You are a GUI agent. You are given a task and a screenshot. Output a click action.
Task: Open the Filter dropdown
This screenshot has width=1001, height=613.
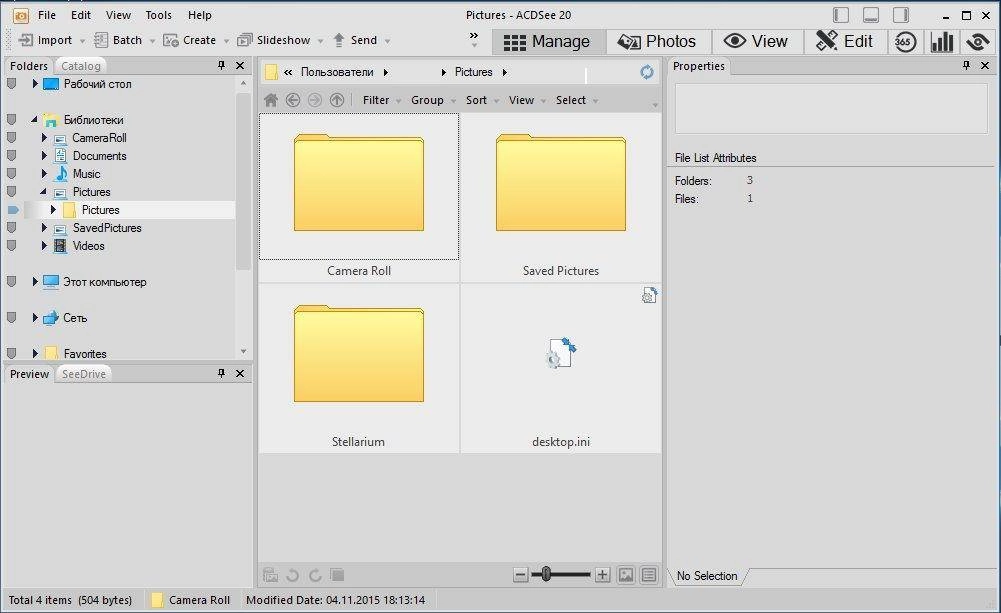click(x=382, y=100)
